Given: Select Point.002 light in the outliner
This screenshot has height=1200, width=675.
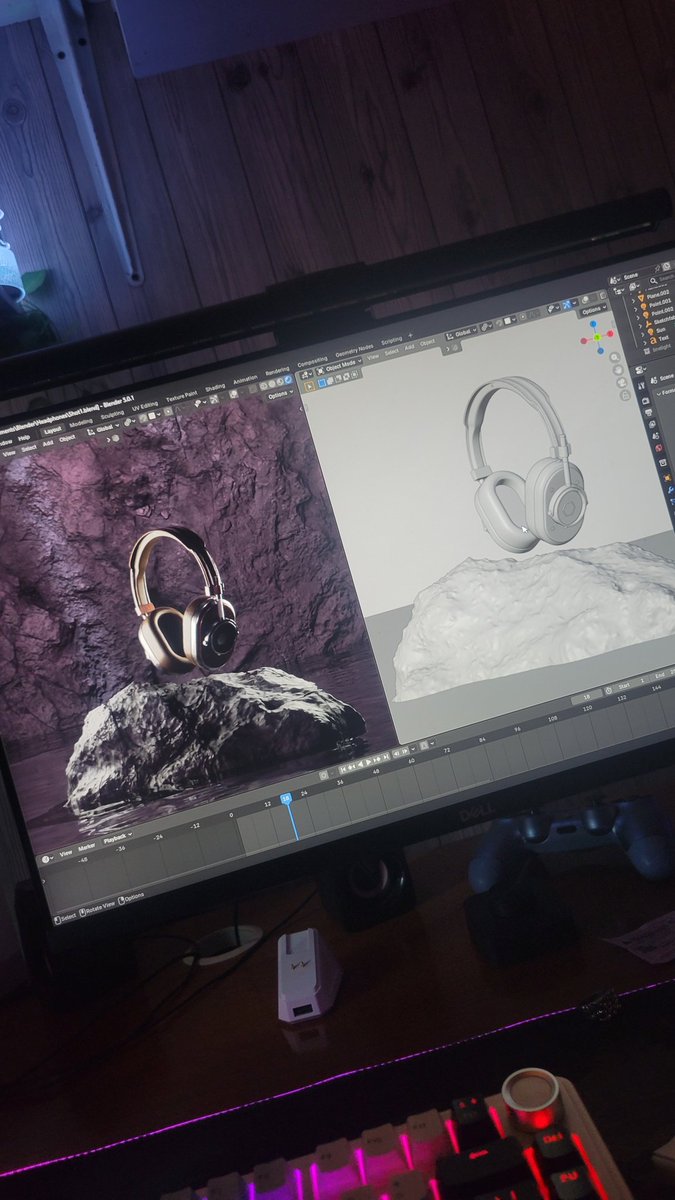Looking at the screenshot, I should pyautogui.click(x=661, y=310).
